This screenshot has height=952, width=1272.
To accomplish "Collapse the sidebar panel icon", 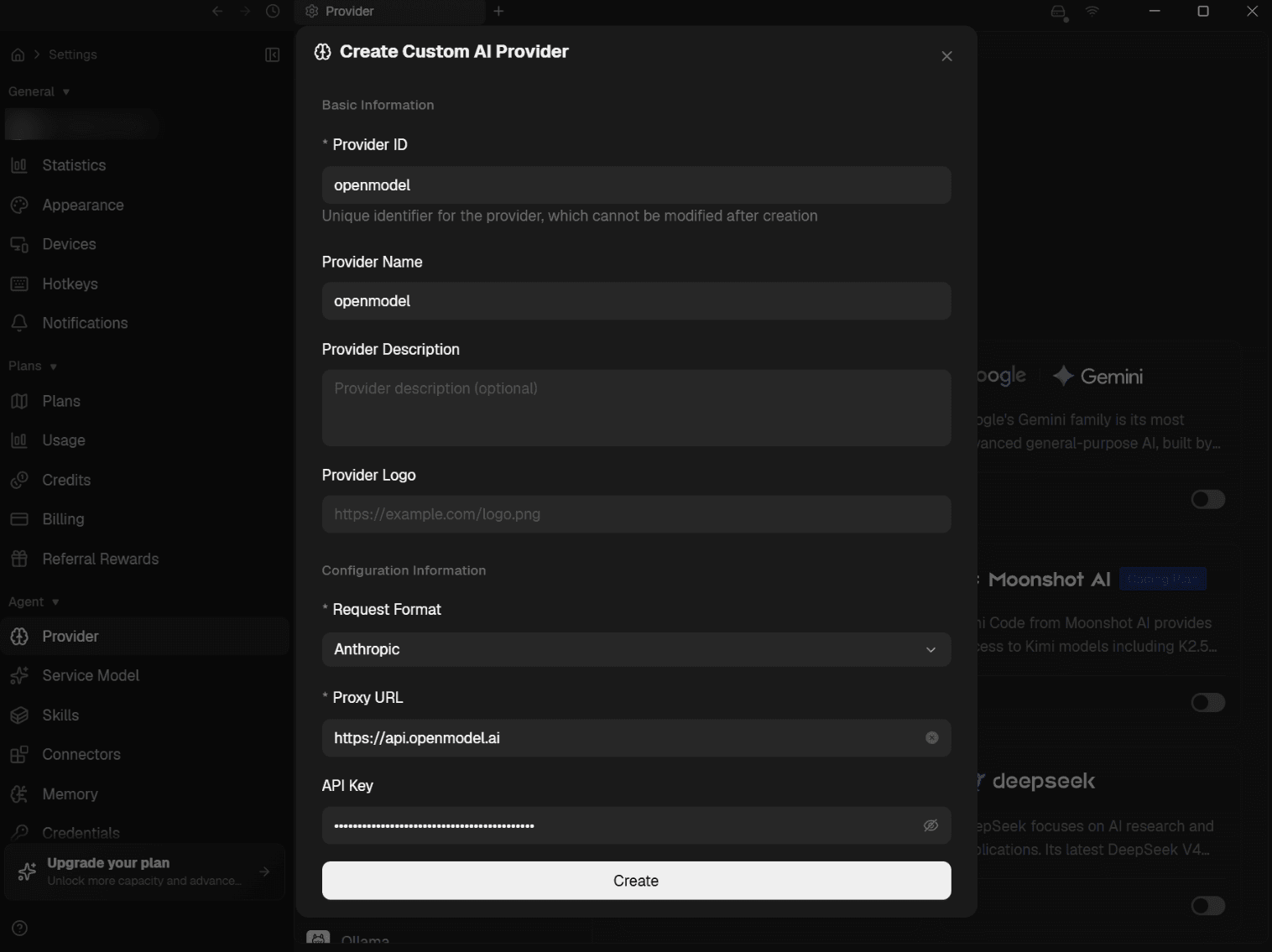I will coord(272,55).
